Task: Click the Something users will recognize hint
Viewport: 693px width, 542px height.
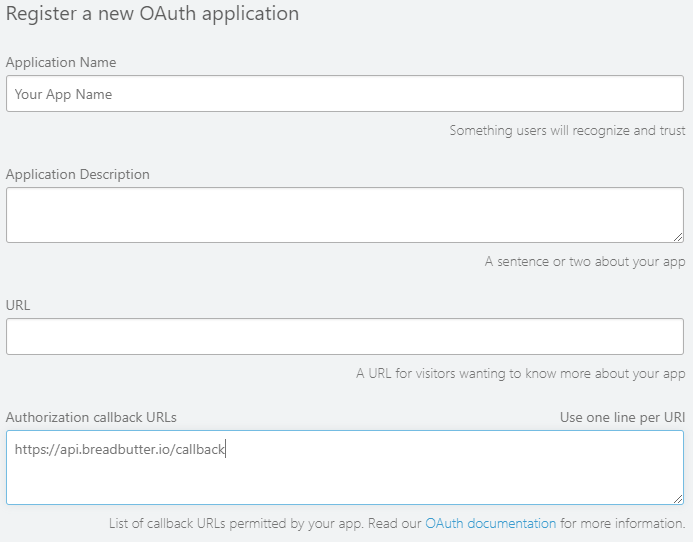Action: click(567, 130)
